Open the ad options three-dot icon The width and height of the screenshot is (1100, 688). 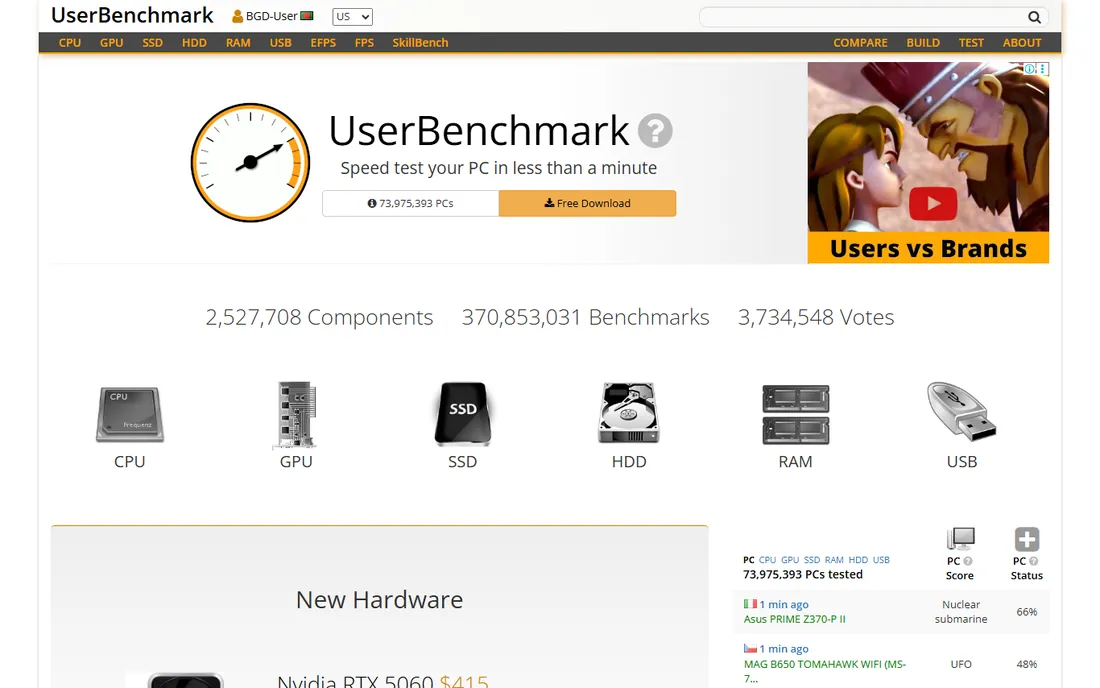pos(1043,69)
